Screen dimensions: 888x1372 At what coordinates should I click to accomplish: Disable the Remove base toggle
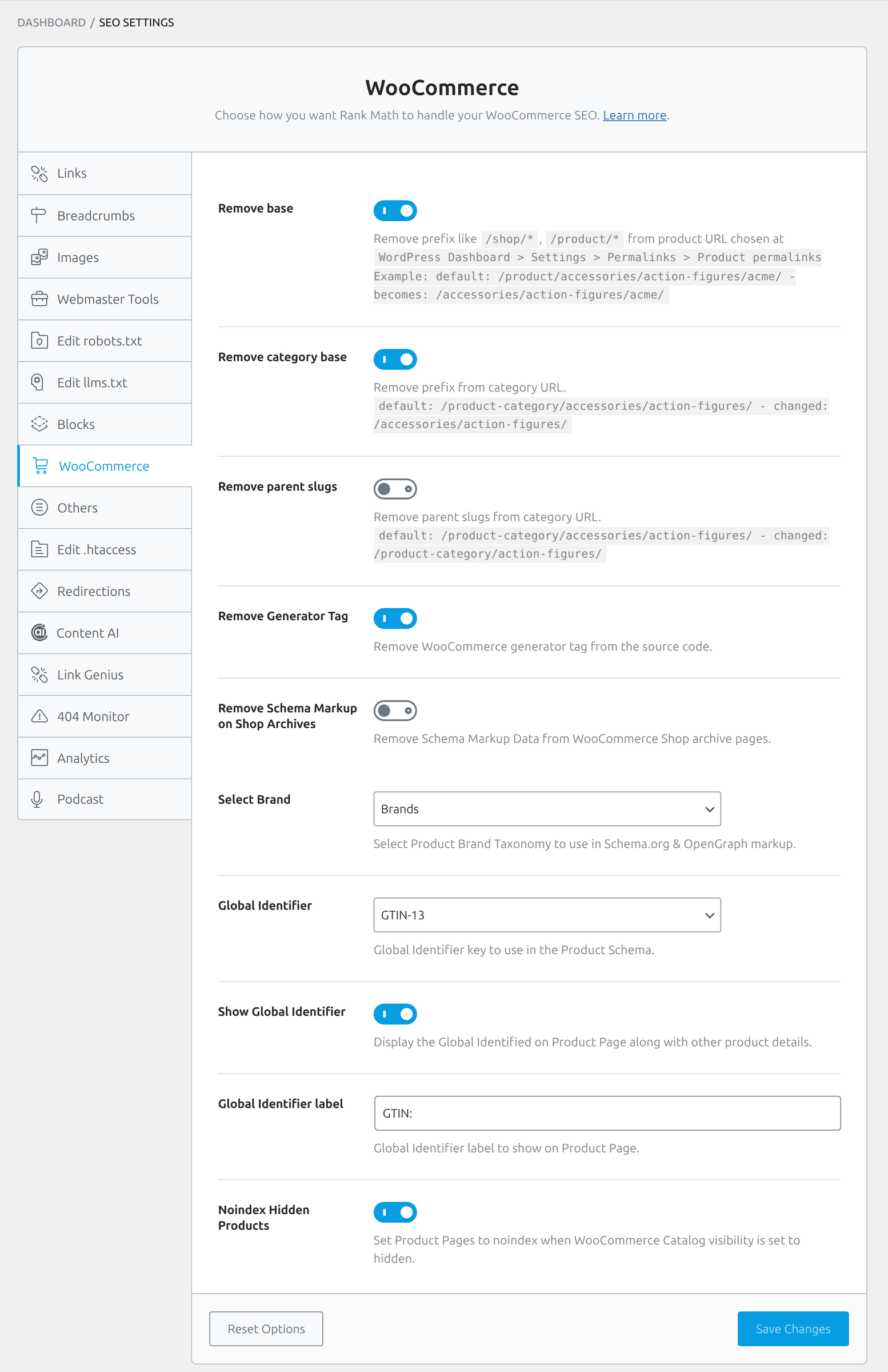[x=395, y=210]
